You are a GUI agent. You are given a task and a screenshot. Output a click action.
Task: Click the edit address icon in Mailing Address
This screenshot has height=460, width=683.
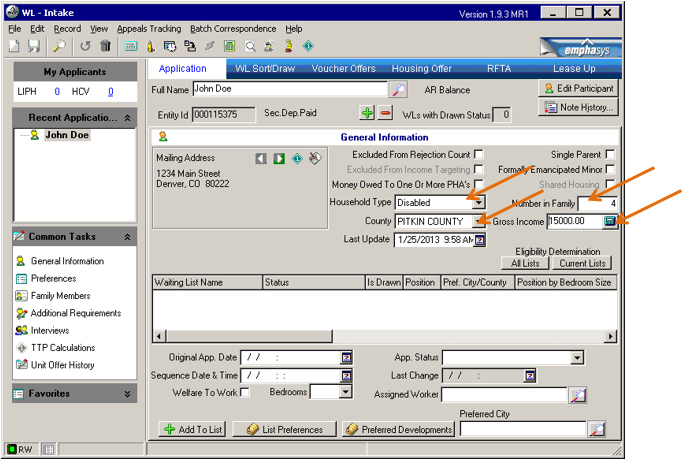click(x=315, y=158)
